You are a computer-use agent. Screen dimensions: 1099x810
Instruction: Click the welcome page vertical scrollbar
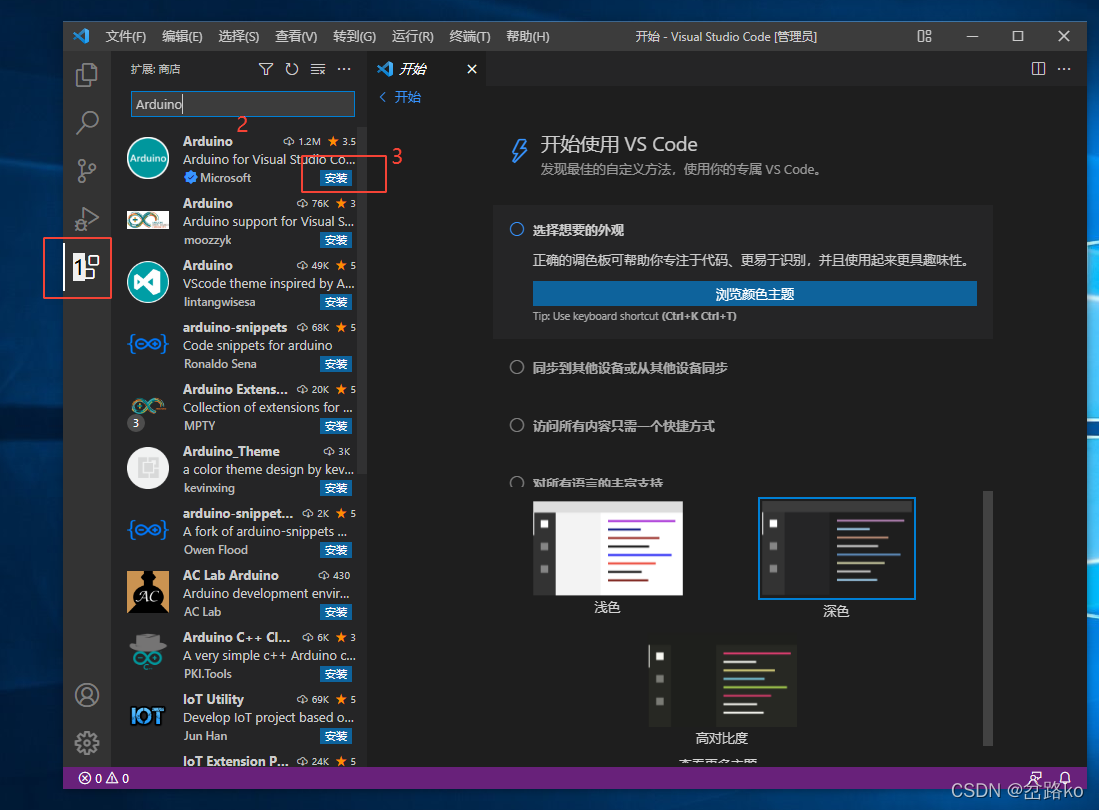[x=988, y=618]
